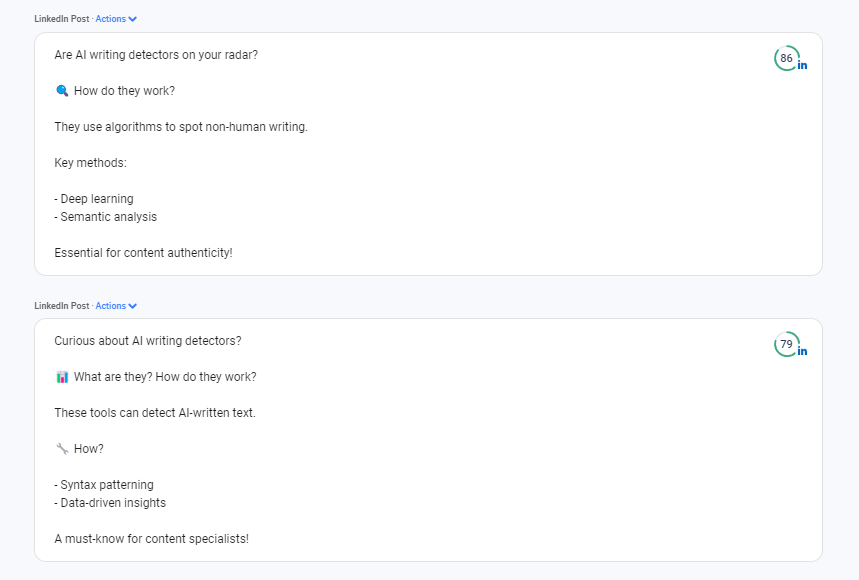The width and height of the screenshot is (859, 580).
Task: Click the "Key methods:" line
Action: [x=90, y=163]
